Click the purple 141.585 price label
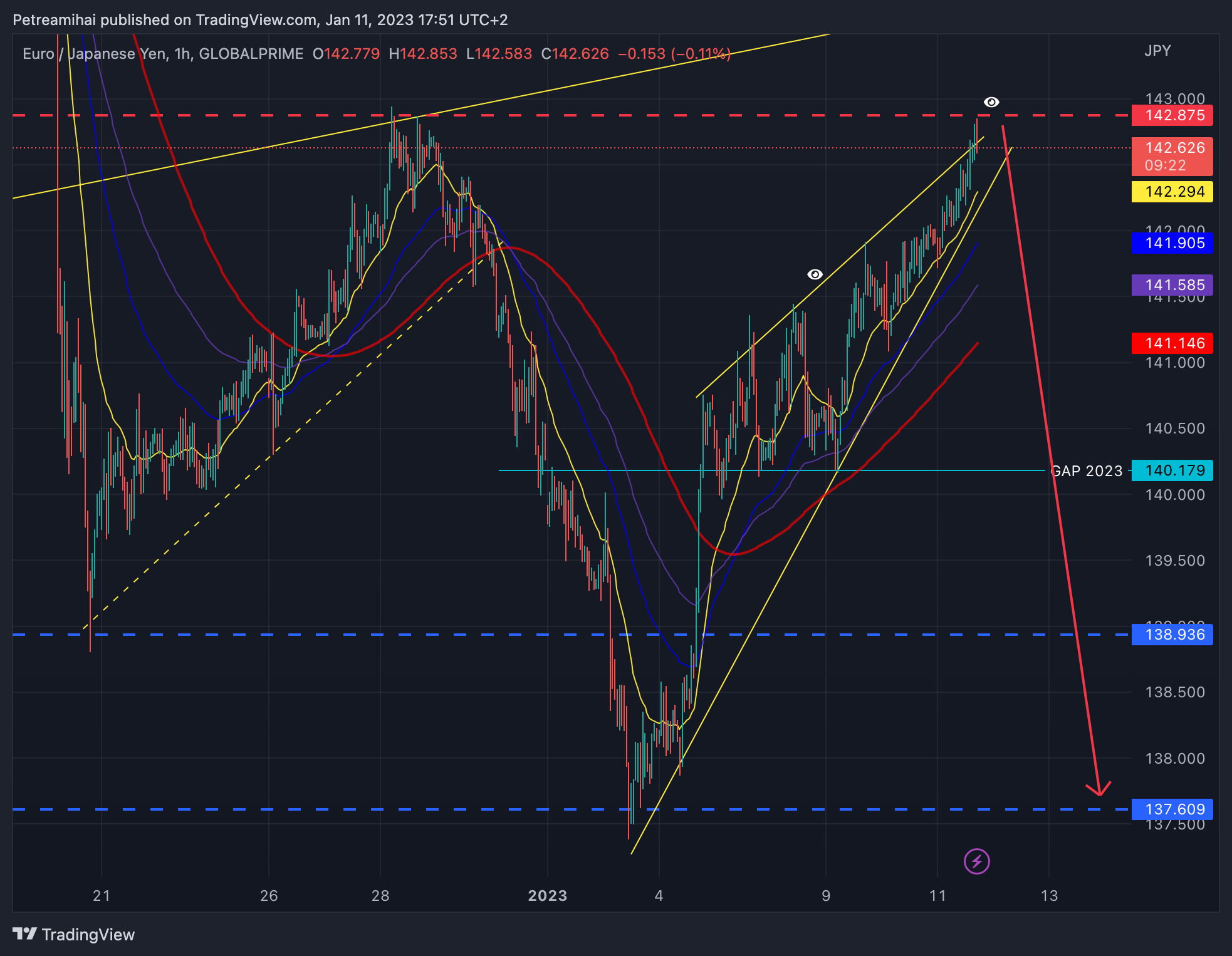Viewport: 1232px width, 956px height. point(1172,285)
